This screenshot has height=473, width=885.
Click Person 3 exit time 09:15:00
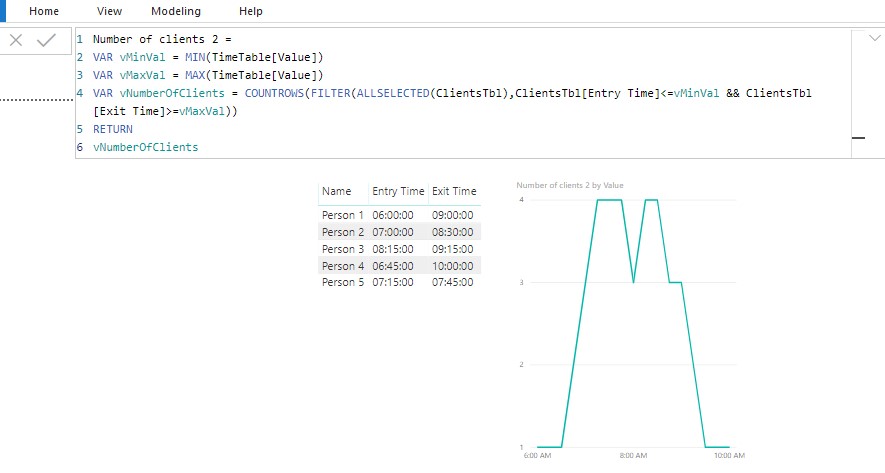coord(453,249)
